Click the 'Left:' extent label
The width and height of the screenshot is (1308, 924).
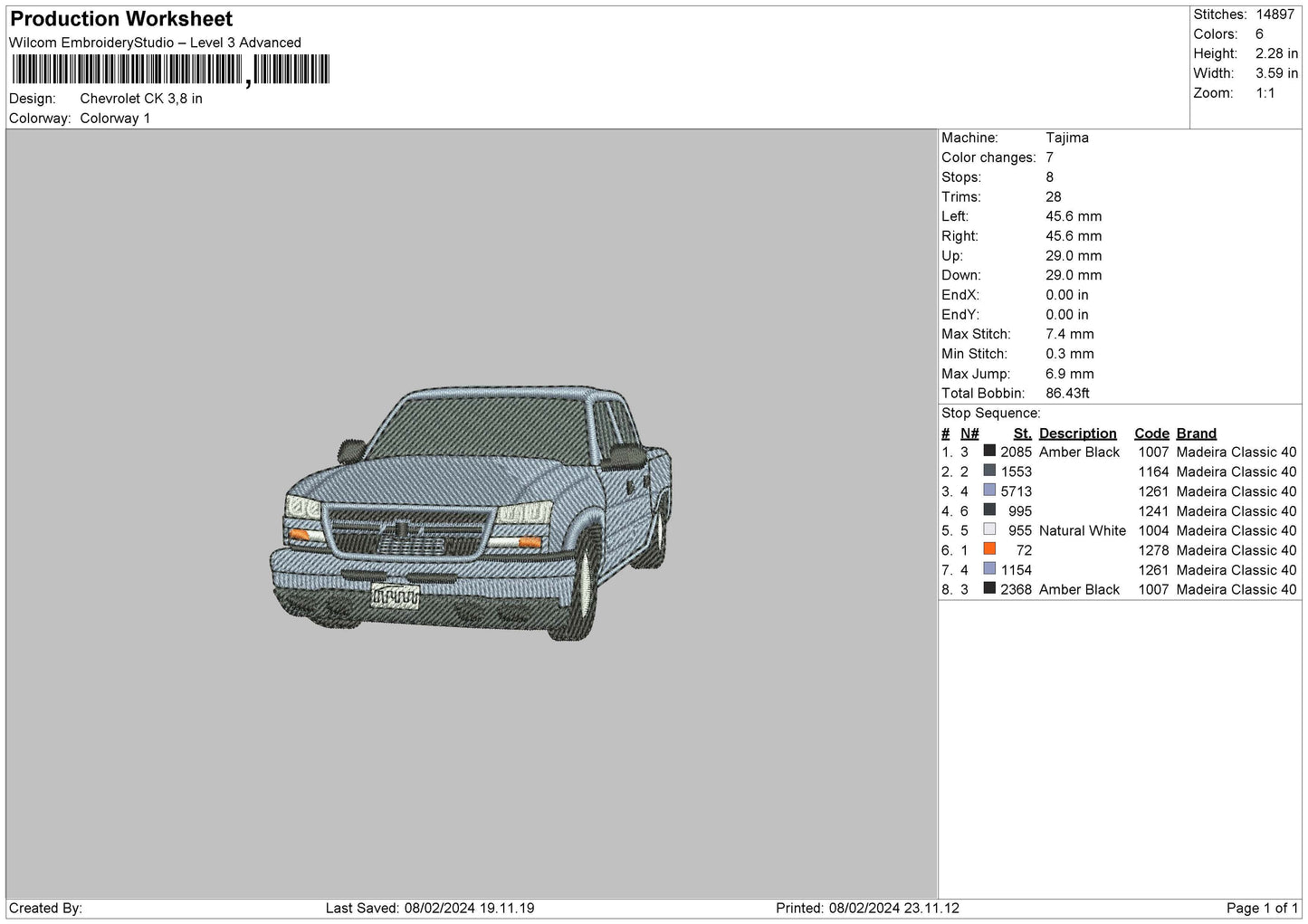coord(955,216)
